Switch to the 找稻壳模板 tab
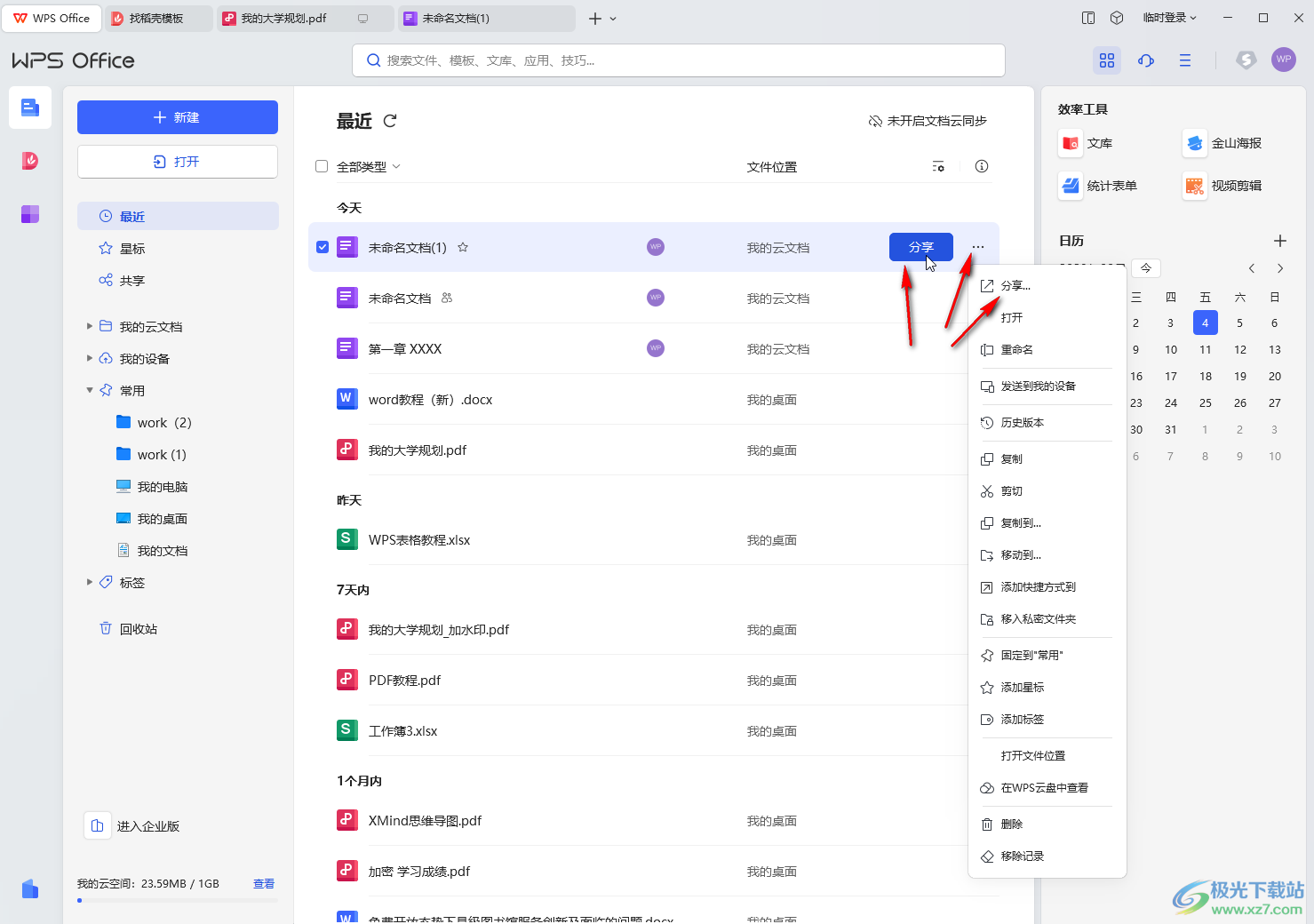The height and width of the screenshot is (924, 1314). (158, 18)
